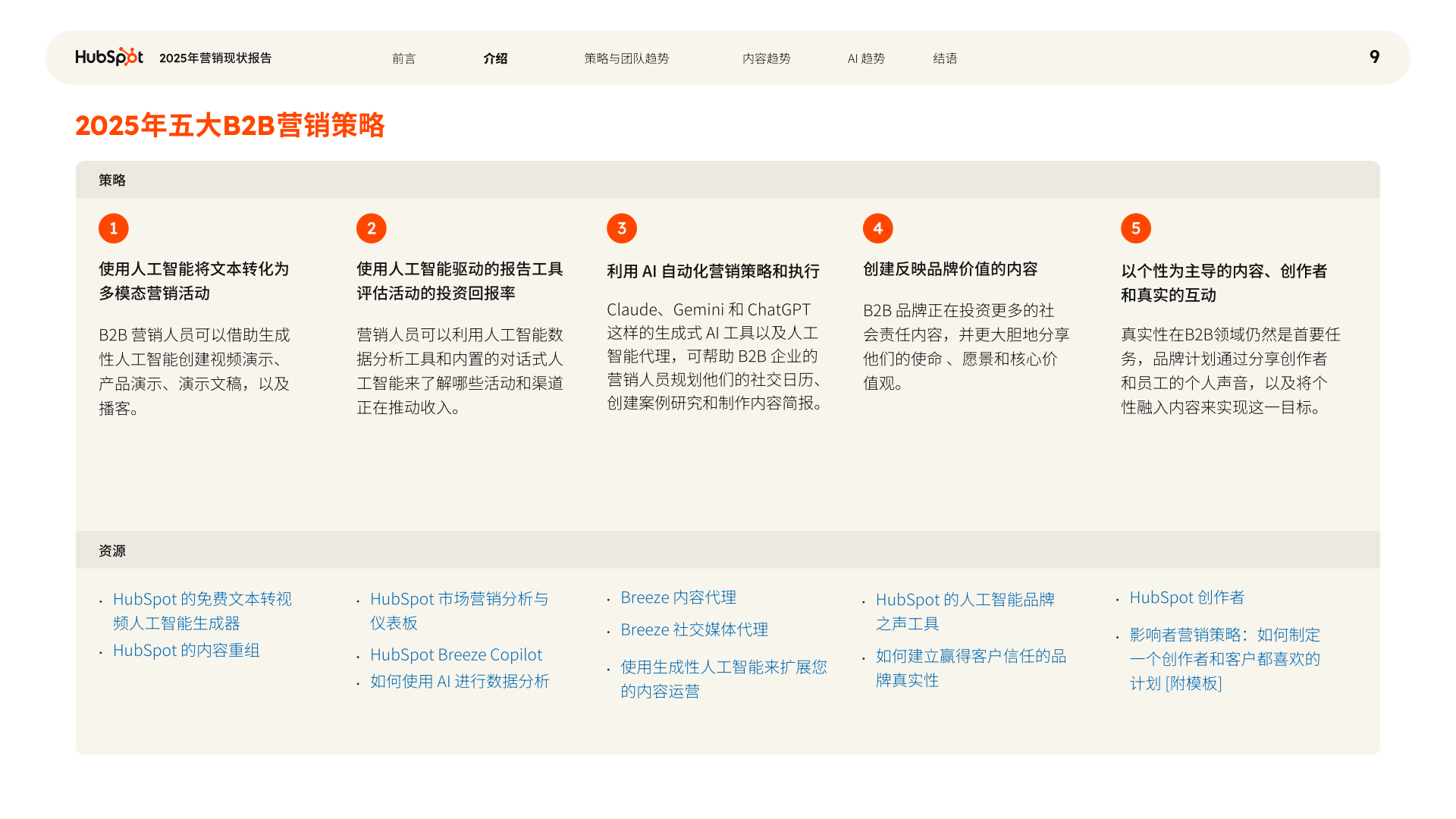
Task: Open the 内容趋势 section tab
Action: (x=767, y=58)
